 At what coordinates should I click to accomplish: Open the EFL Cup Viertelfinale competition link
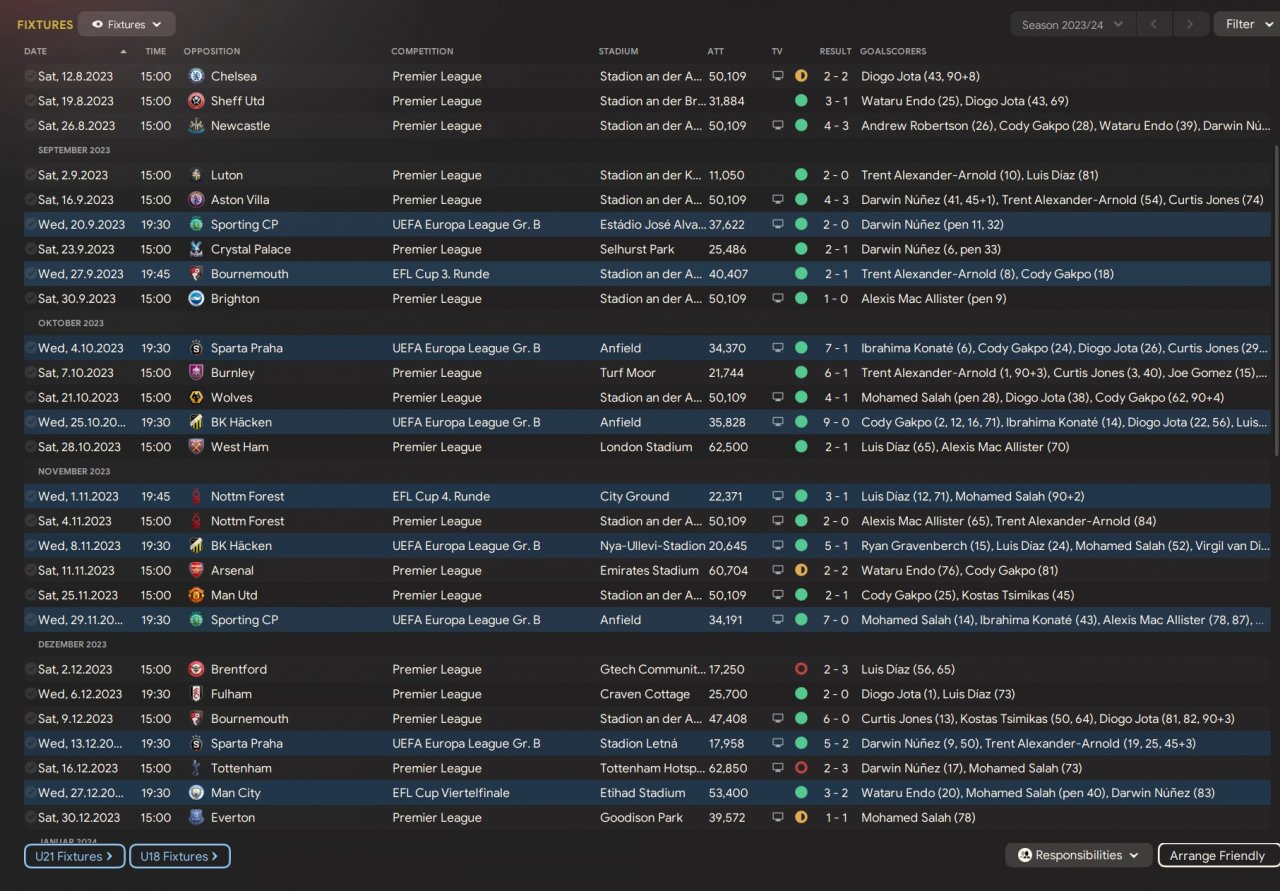(451, 793)
